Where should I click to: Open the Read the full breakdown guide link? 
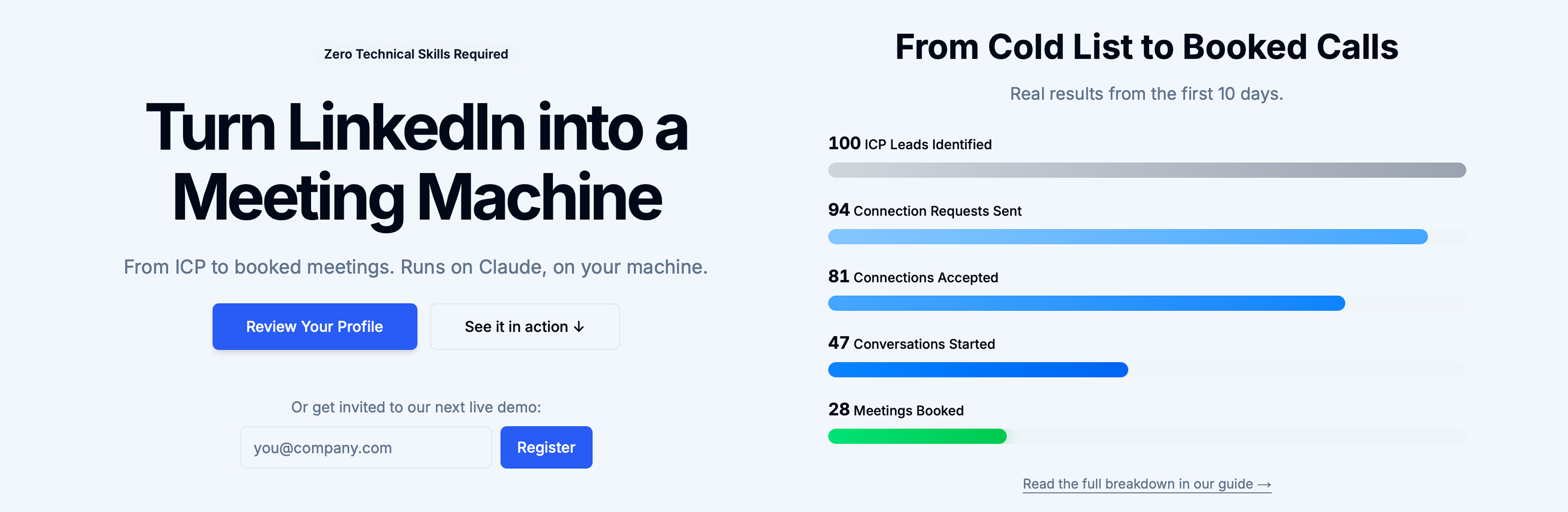click(1137, 484)
